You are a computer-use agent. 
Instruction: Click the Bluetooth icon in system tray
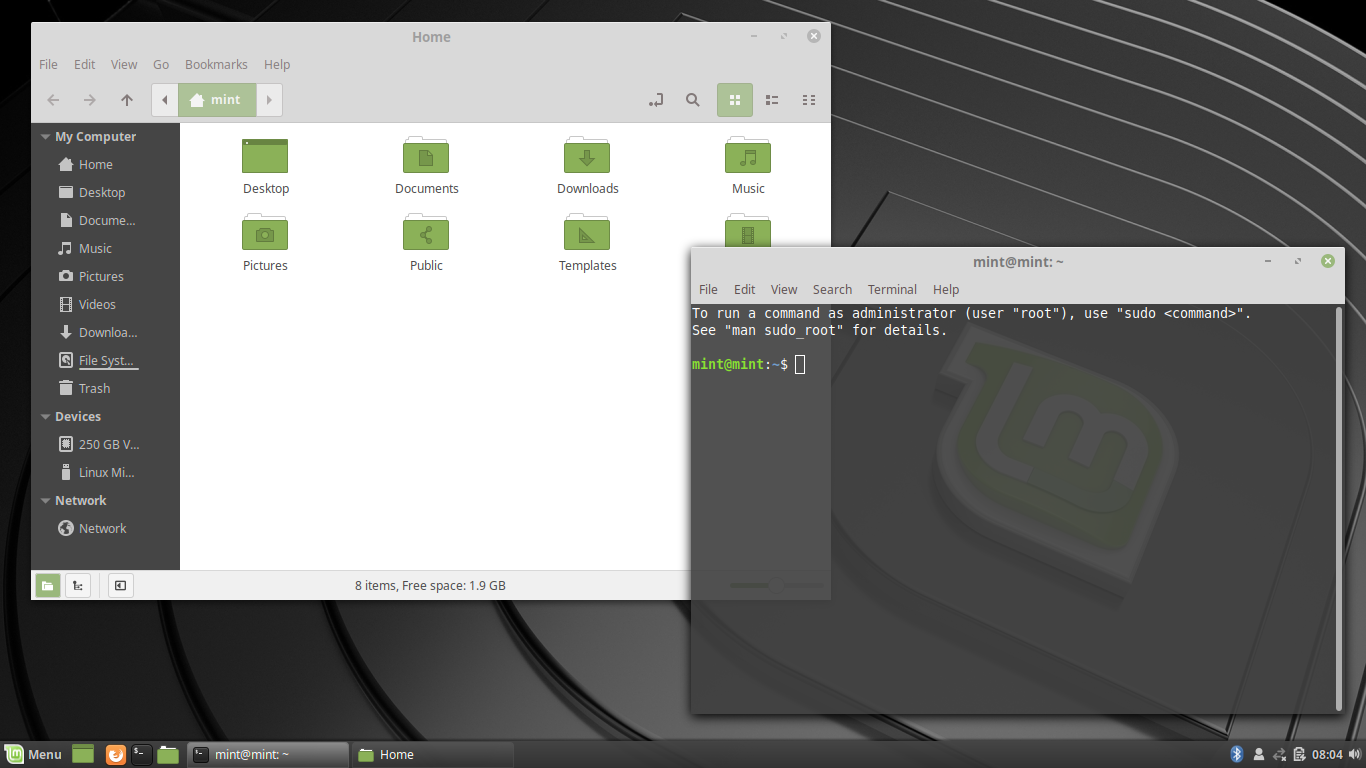click(1237, 754)
